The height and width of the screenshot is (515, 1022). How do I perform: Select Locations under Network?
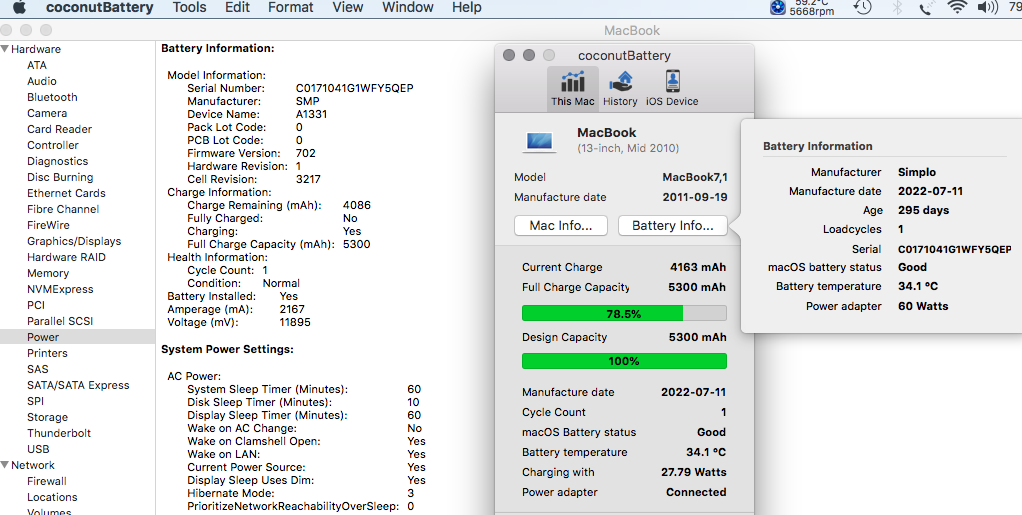[52, 497]
